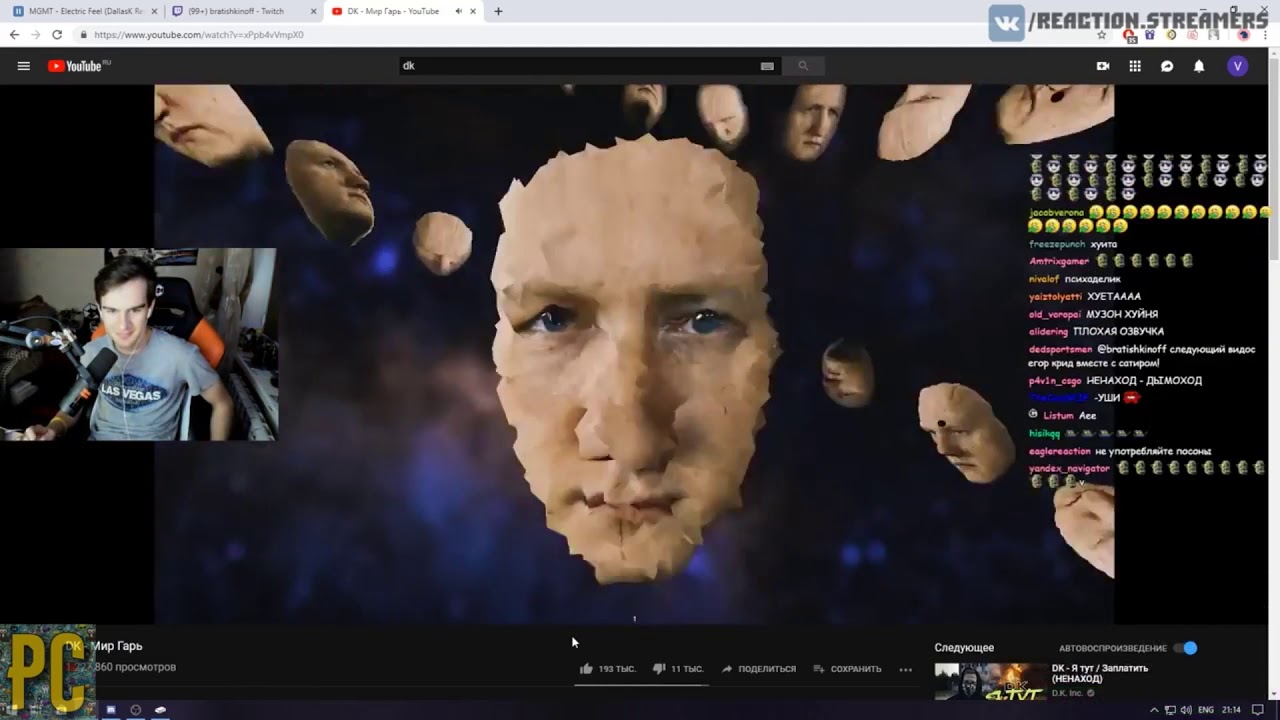This screenshot has height=720, width=1280.
Task: Mute tab via speaker icon on YouTube tab
Action: tap(459, 11)
